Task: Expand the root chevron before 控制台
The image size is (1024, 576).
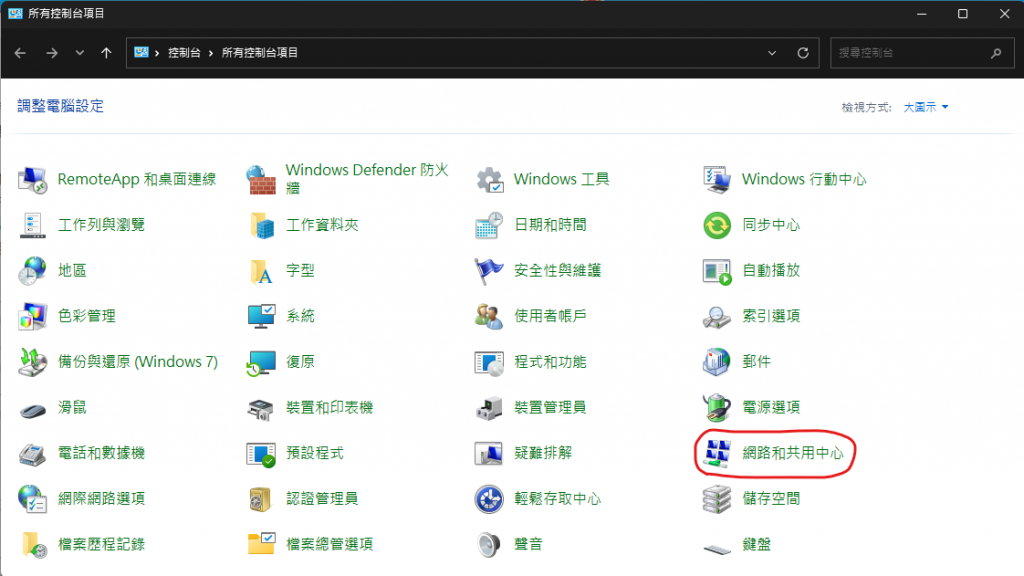Action: click(x=157, y=53)
